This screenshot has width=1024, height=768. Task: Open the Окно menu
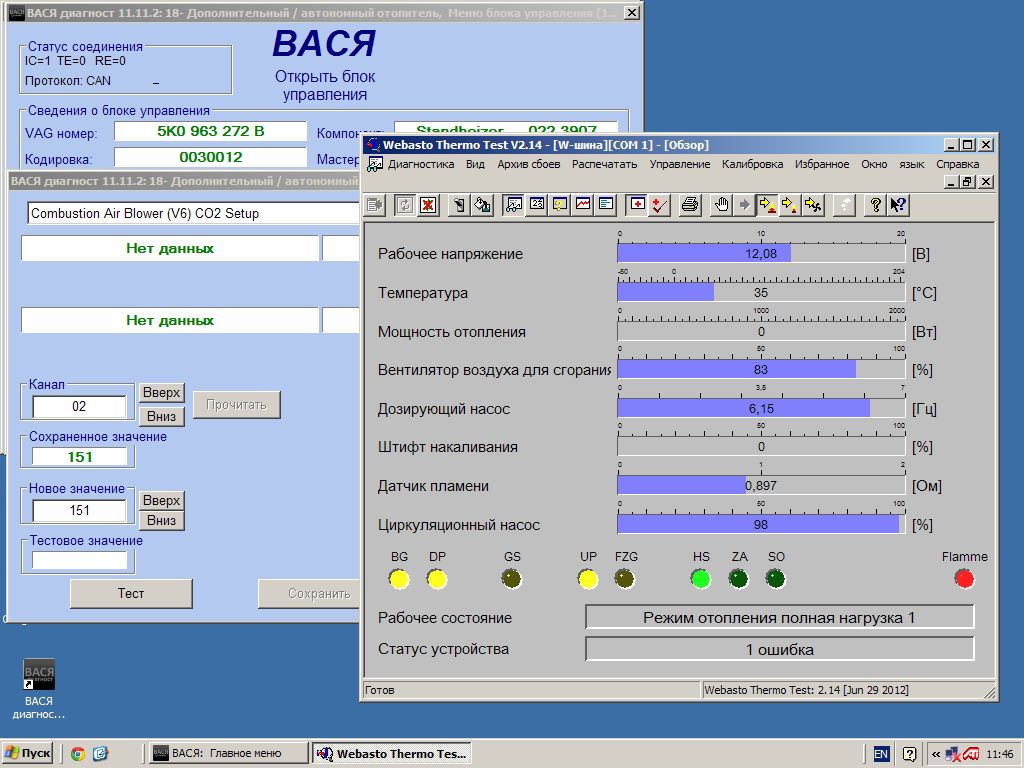point(874,165)
